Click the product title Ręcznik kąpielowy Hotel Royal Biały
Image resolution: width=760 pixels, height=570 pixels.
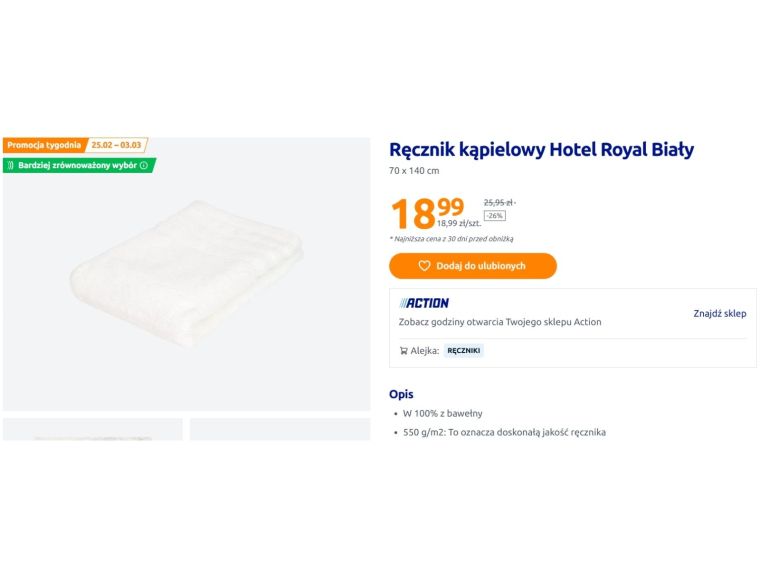(x=541, y=150)
